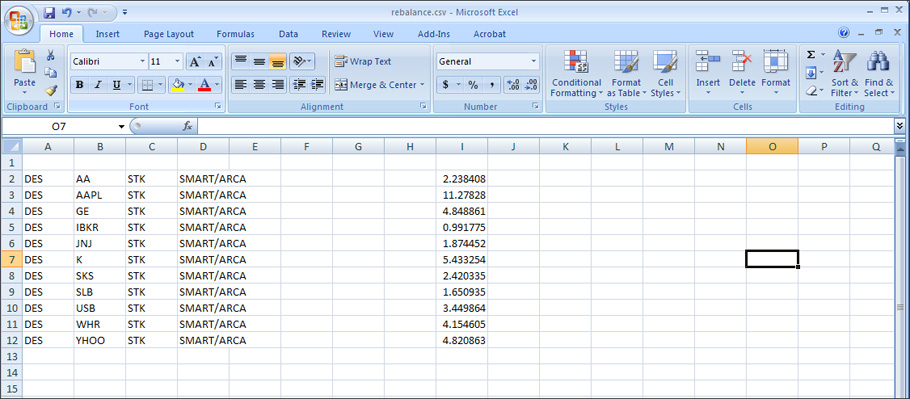Open Sort & Filter options
Viewport: 910px width, 399px height.
tap(844, 74)
